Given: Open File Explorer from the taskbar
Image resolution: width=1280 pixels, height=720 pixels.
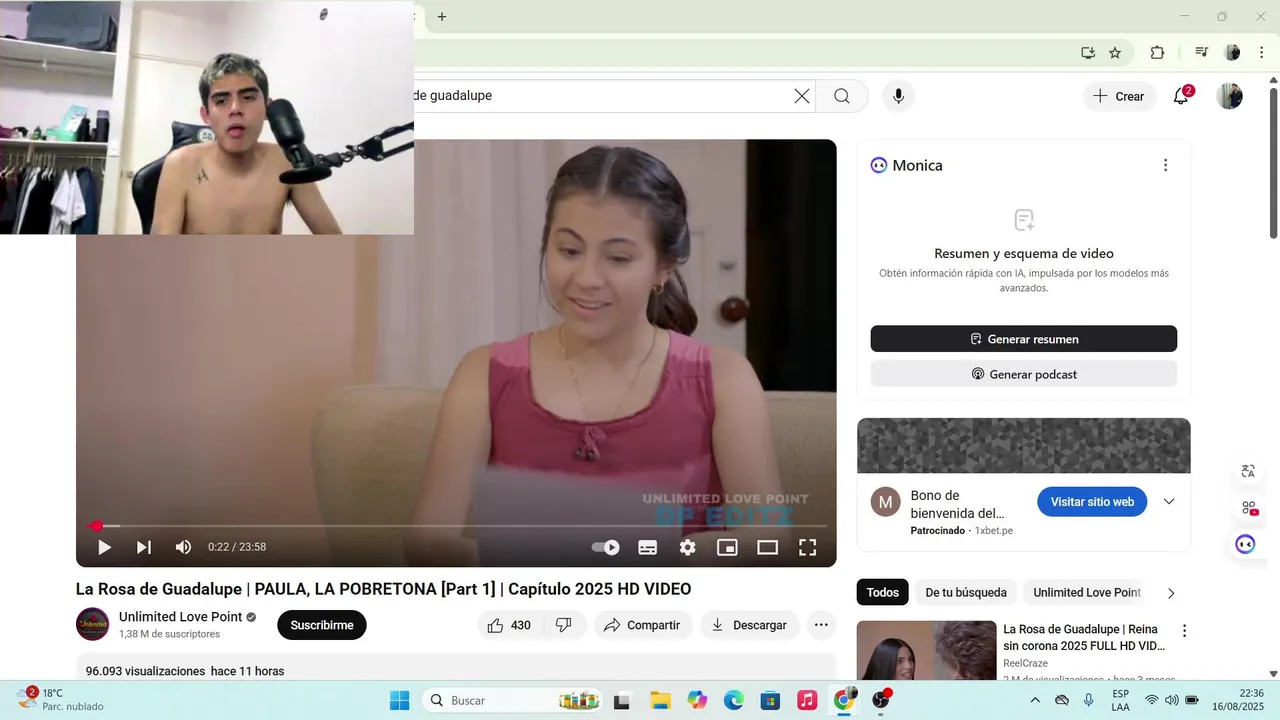Looking at the screenshot, I should pos(660,700).
